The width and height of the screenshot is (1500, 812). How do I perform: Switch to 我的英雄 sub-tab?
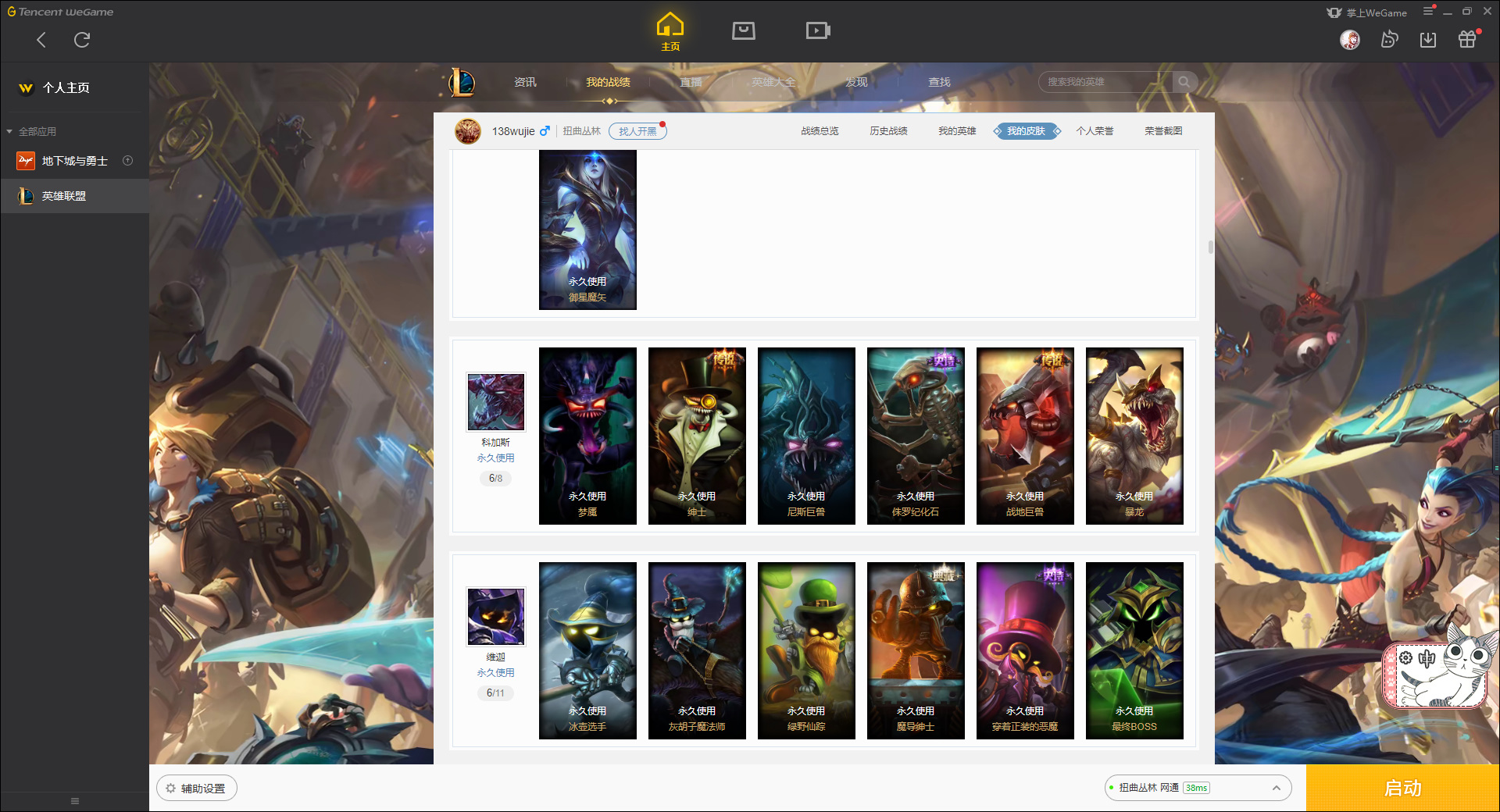[957, 131]
